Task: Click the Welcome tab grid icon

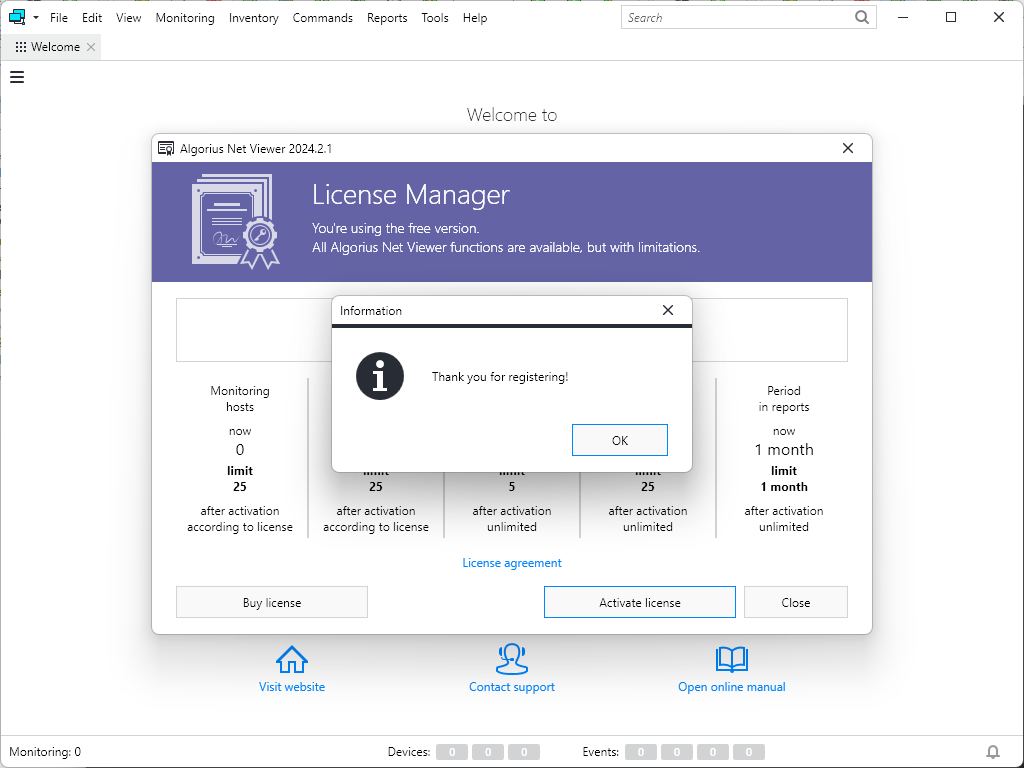Action: pos(21,47)
